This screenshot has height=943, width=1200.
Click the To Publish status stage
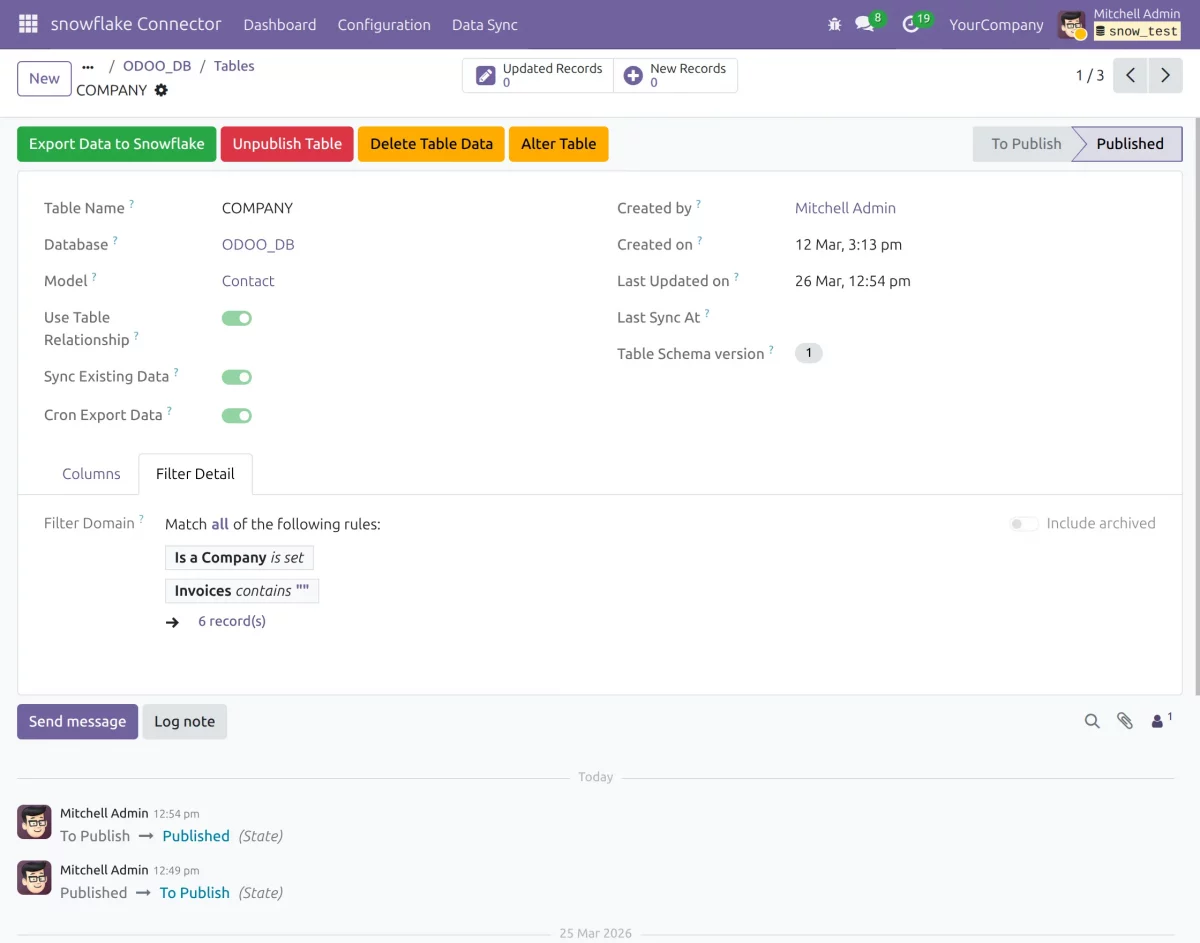point(1026,144)
